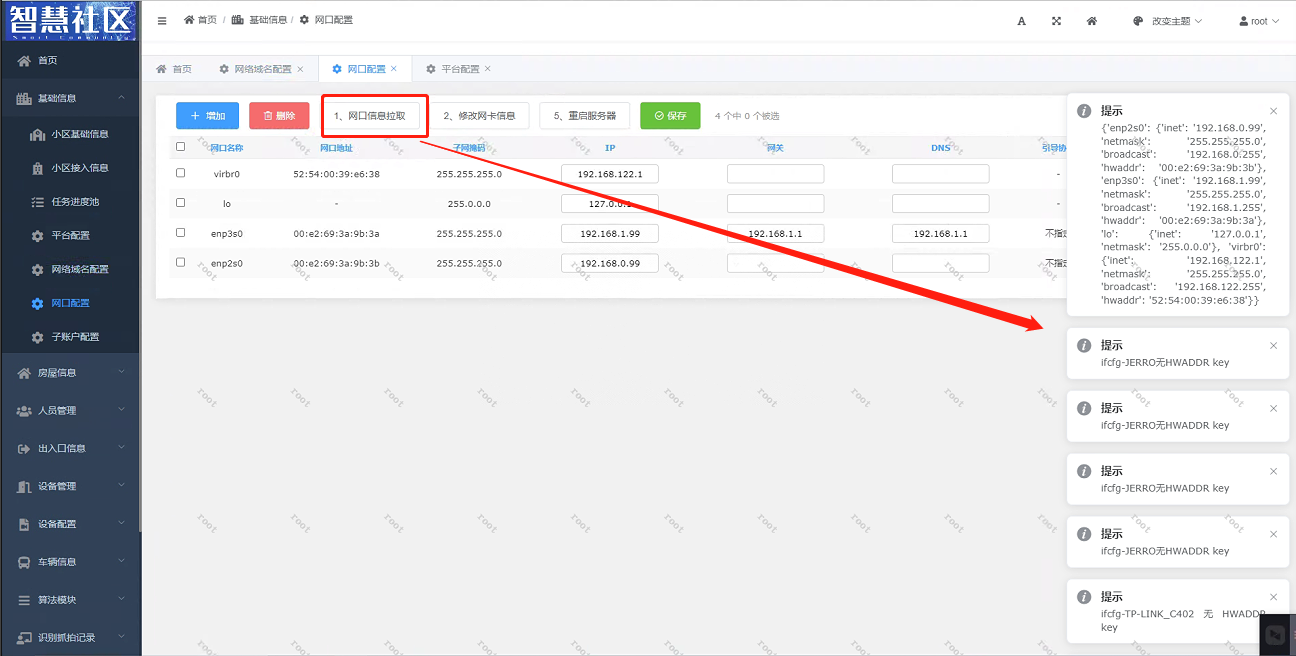Click the home icon in top-right header
The image size is (1296, 656).
tap(1092, 21)
